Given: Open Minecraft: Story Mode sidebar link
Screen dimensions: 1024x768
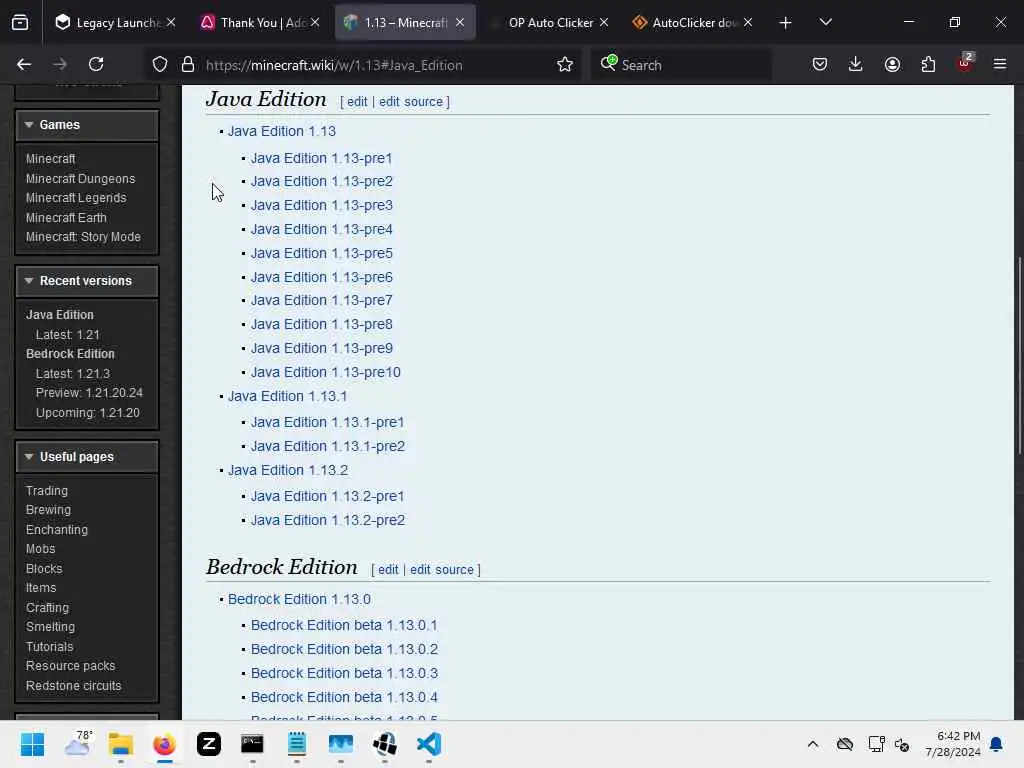Looking at the screenshot, I should 83,237.
